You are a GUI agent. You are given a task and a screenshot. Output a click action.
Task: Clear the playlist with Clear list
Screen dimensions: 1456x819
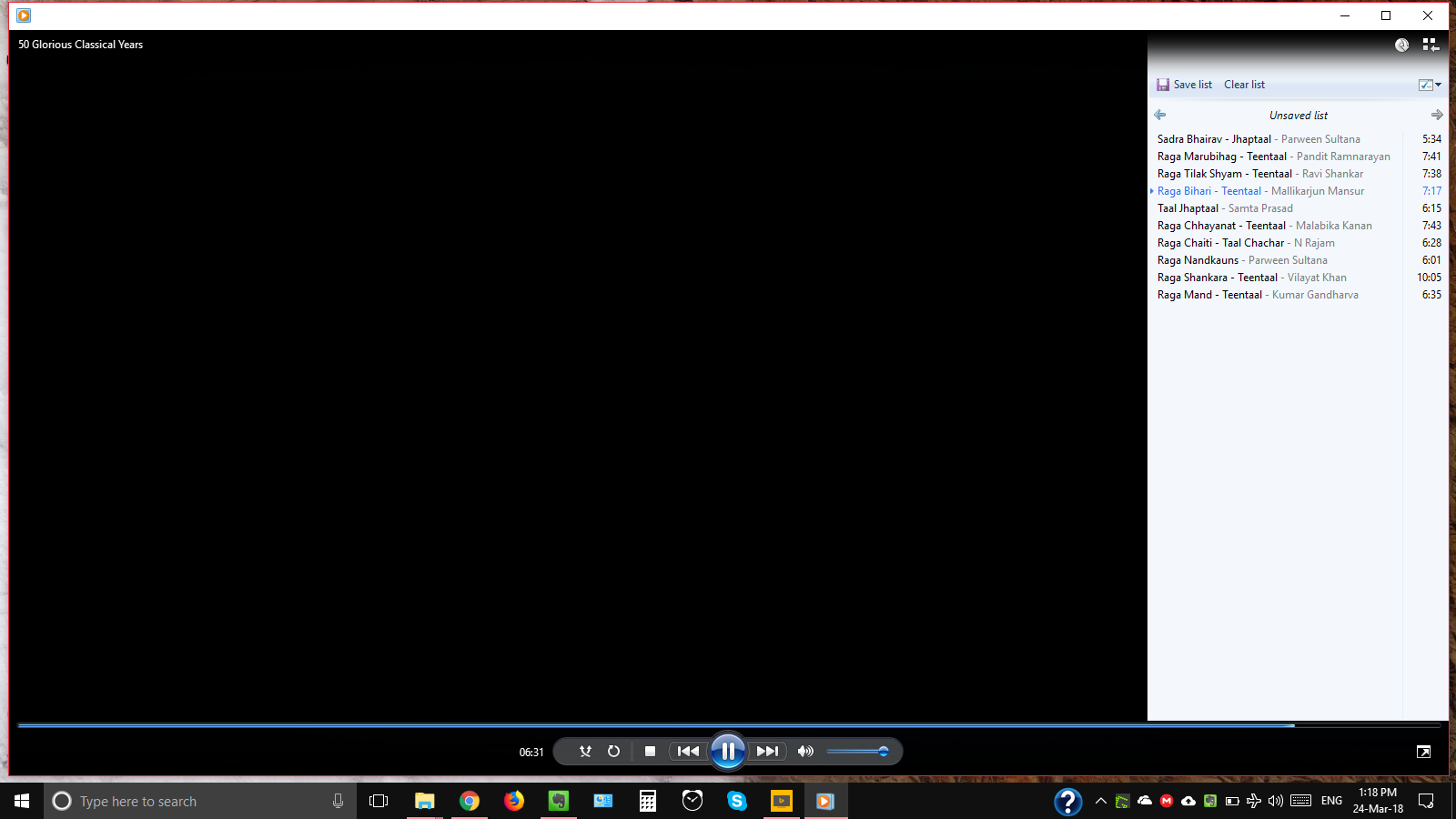[x=1244, y=85]
